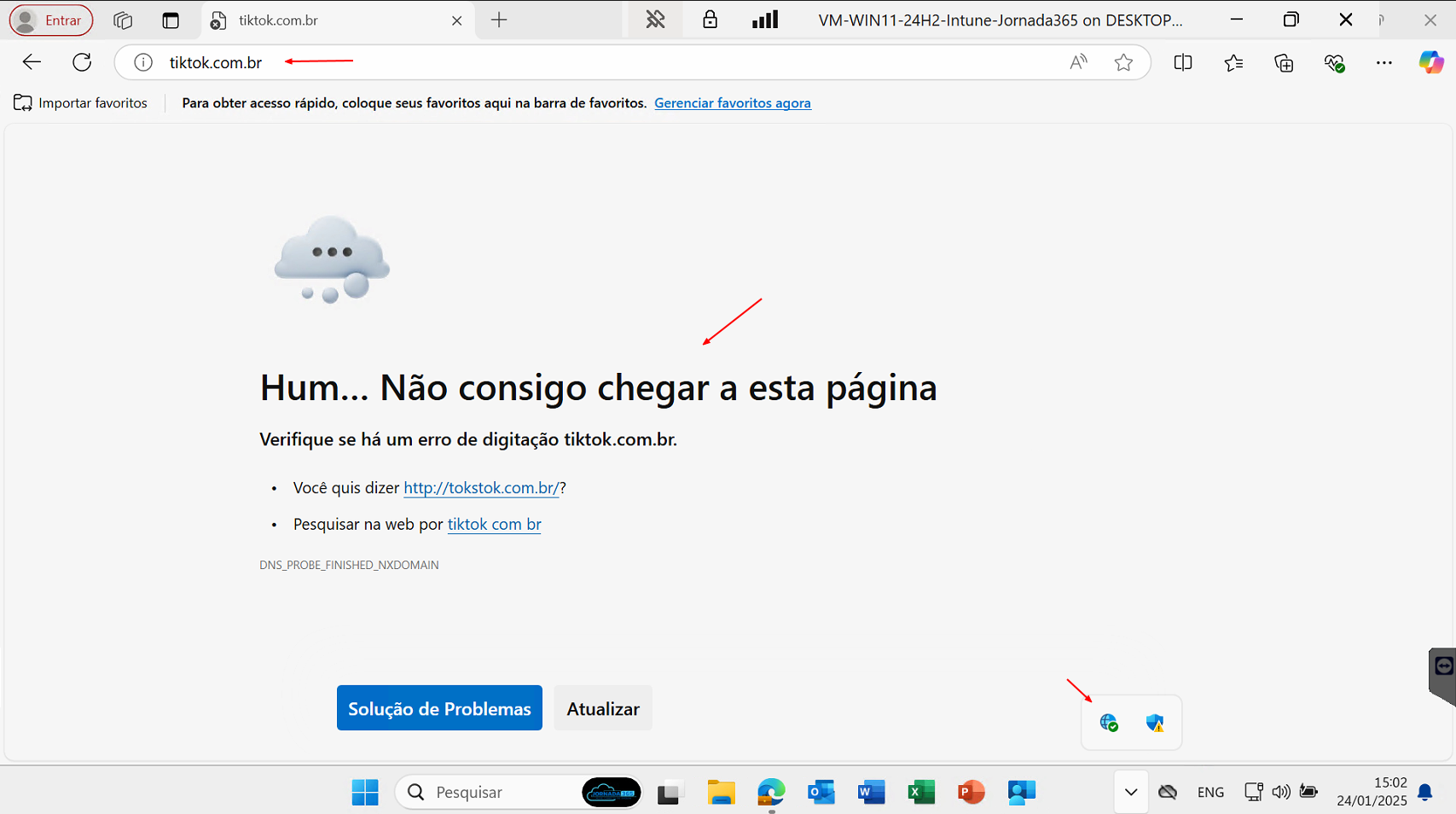Image resolution: width=1456 pixels, height=814 pixels.
Task: Open the Favorites list icon
Action: [x=1233, y=61]
